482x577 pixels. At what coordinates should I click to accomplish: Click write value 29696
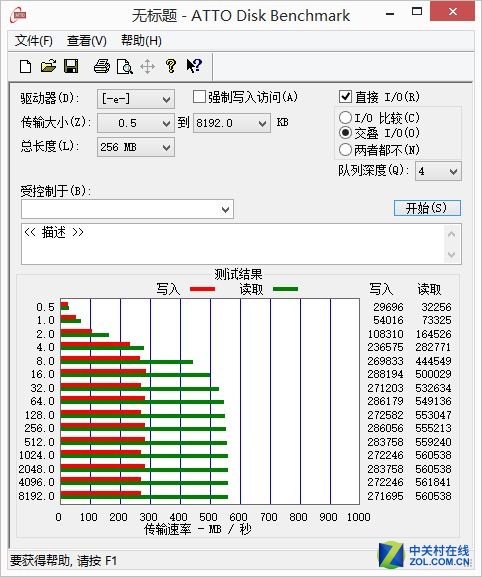388,307
